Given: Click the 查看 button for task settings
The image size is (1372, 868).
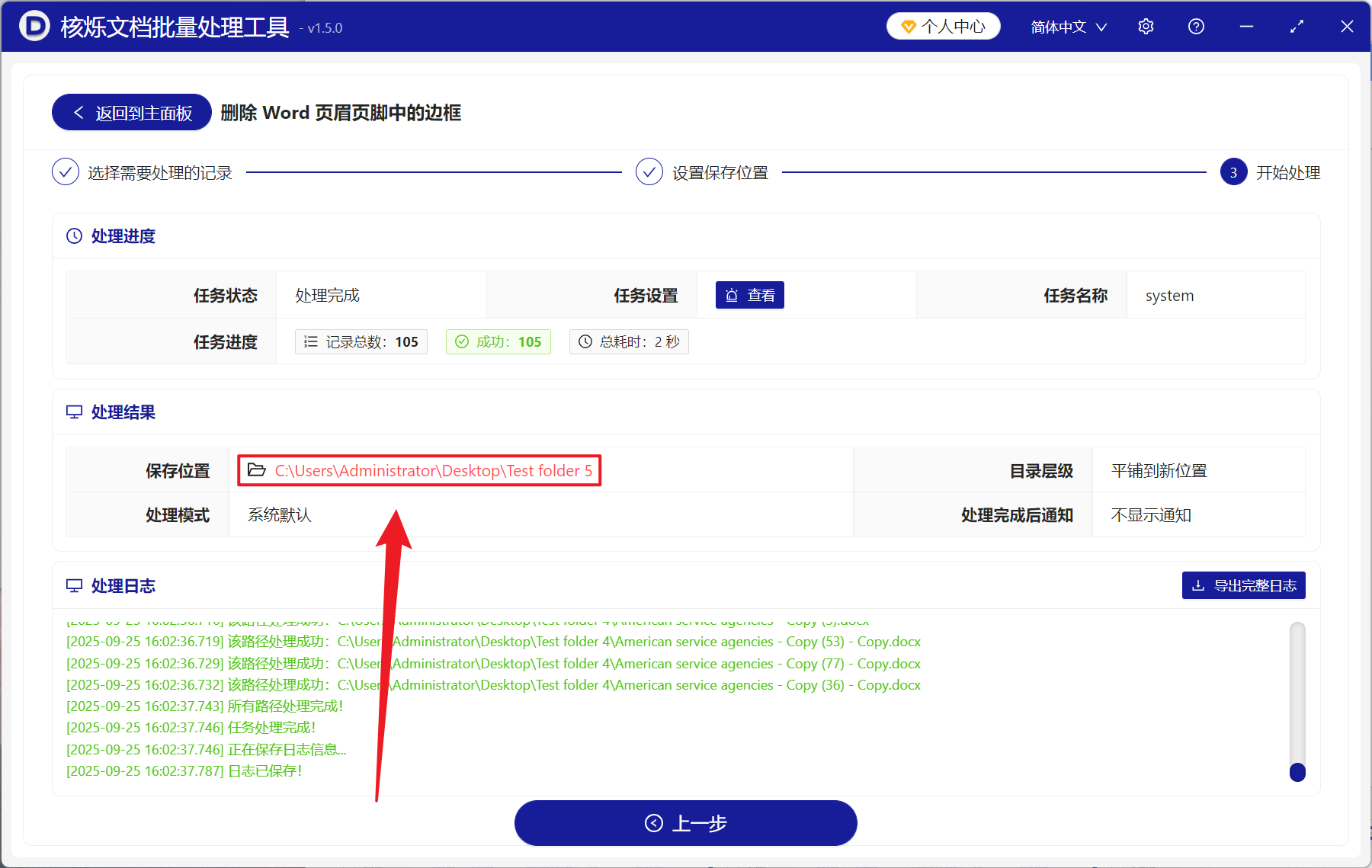Looking at the screenshot, I should [749, 295].
